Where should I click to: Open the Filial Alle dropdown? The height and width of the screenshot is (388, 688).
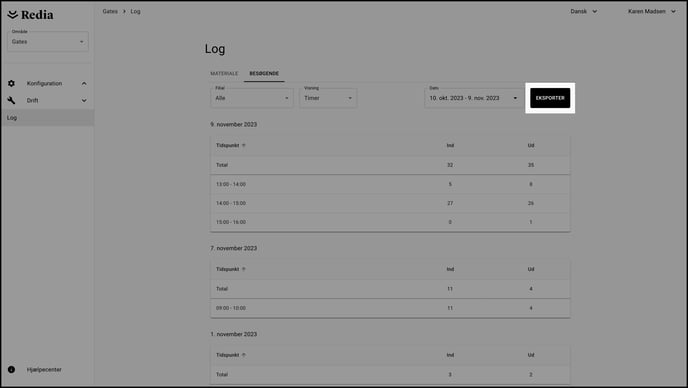click(x=251, y=98)
